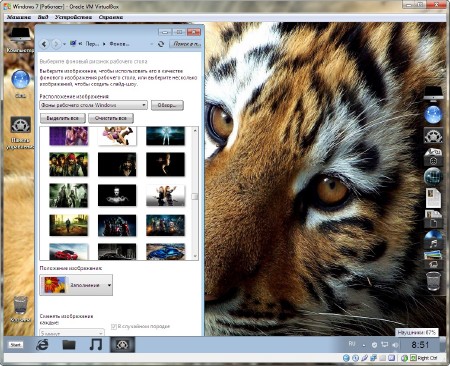
Task: Open the music note media player taskbar icon
Action: point(96,345)
